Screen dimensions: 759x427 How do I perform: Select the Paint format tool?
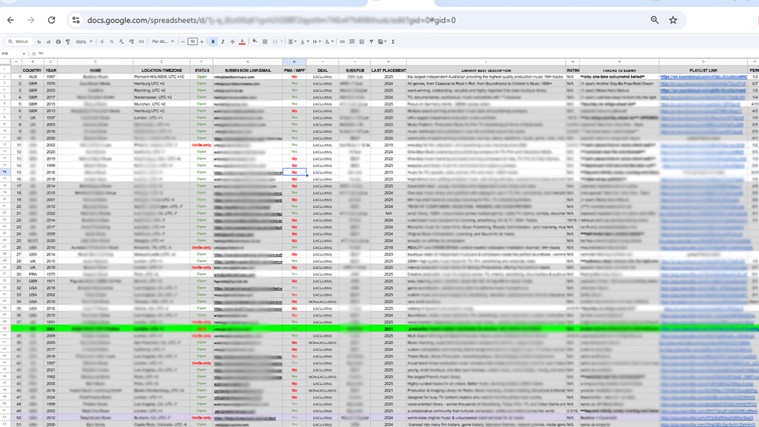[x=68, y=42]
